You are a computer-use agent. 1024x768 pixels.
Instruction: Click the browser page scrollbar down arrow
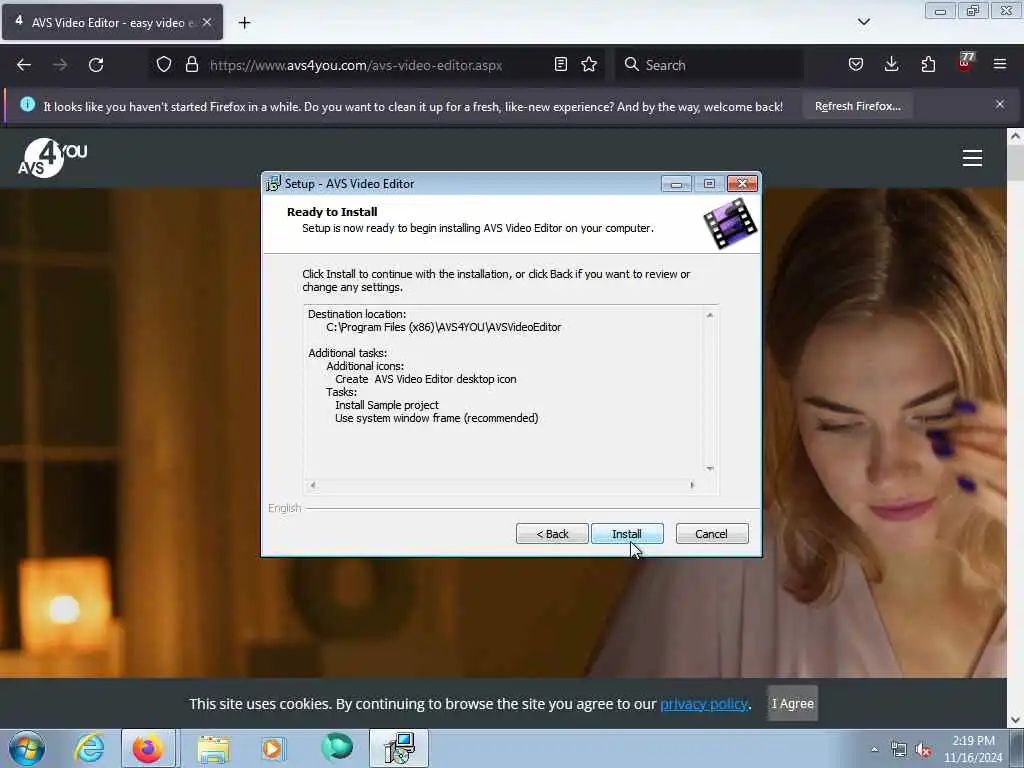tap(1015, 720)
